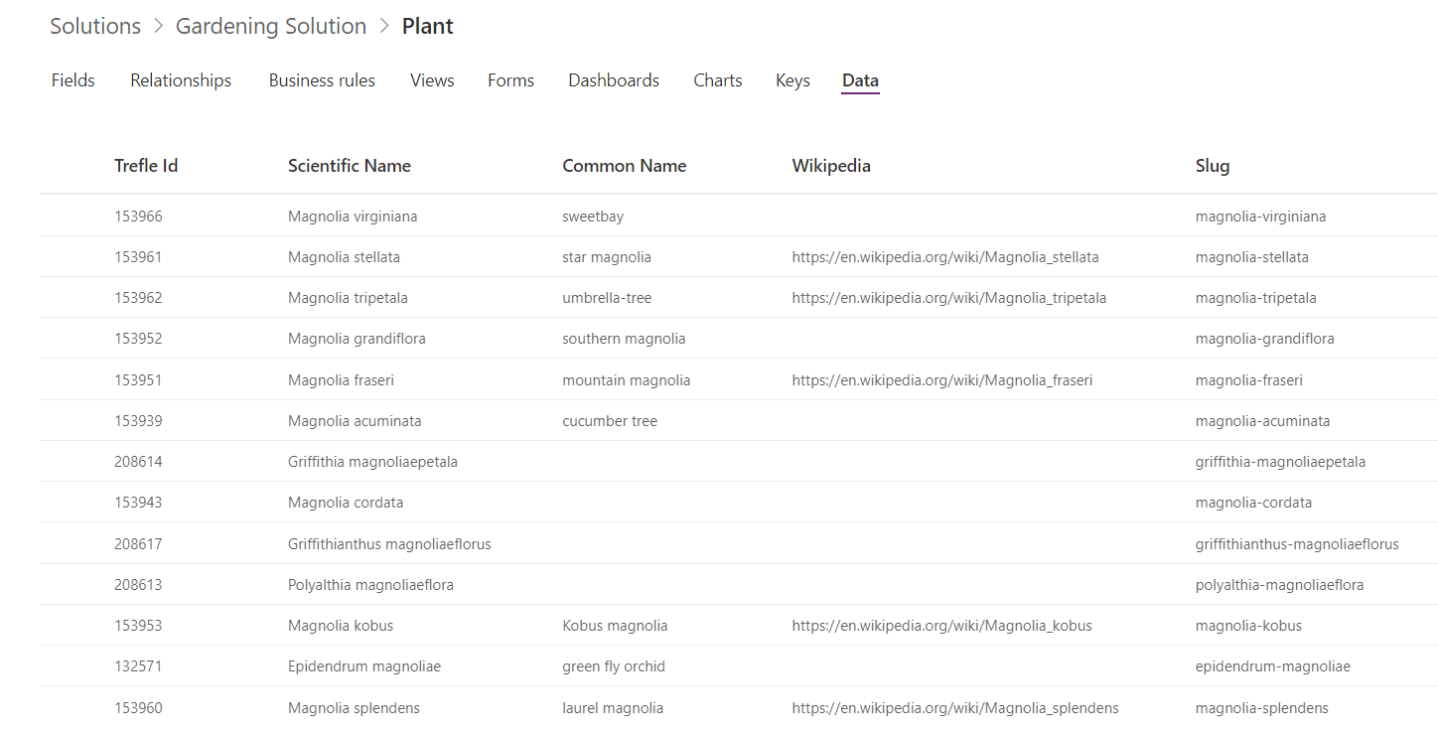Screen dimensions: 1438x732
Task: Select the southern magnolia common name
Action: tap(624, 339)
